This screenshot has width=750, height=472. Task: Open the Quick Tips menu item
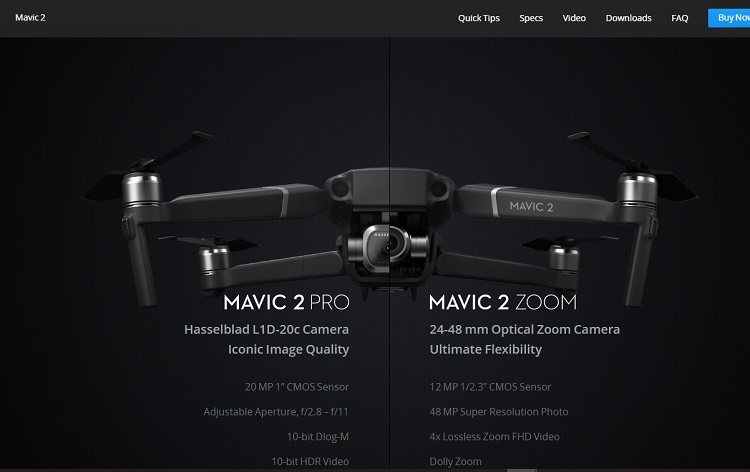pyautogui.click(x=479, y=18)
